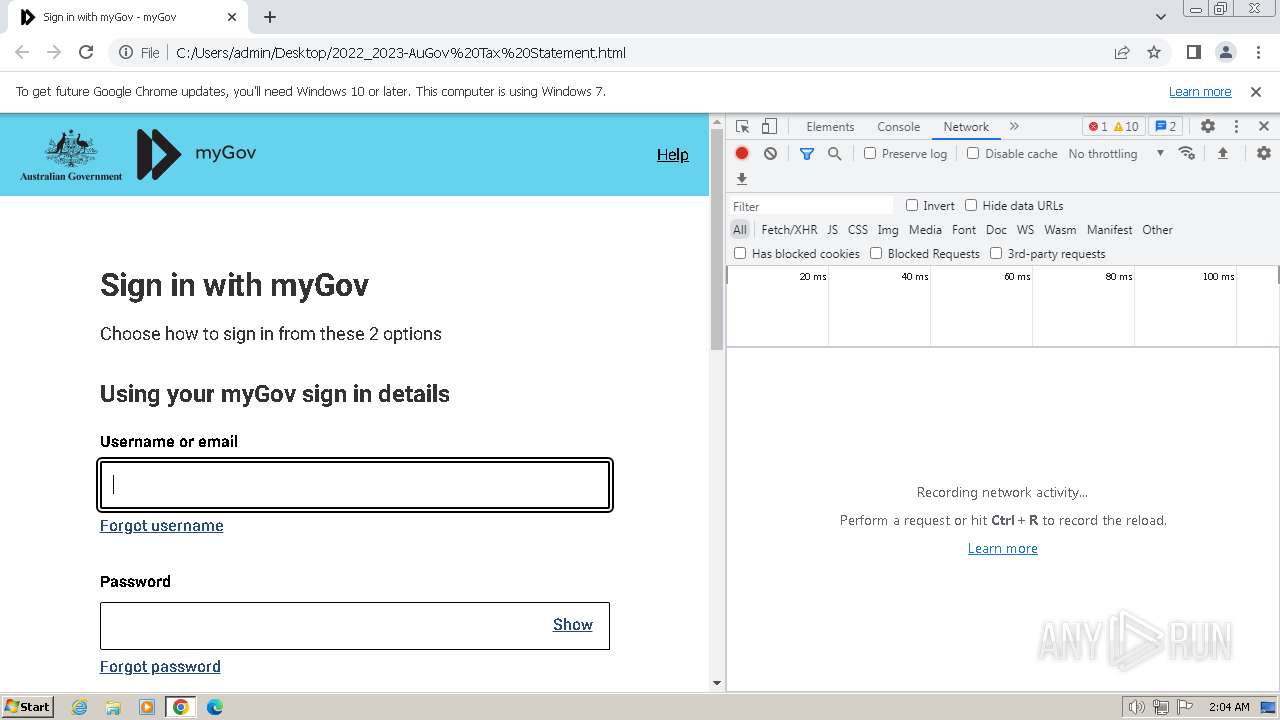Open the Help link on myGov
The image size is (1280, 720).
tap(673, 155)
